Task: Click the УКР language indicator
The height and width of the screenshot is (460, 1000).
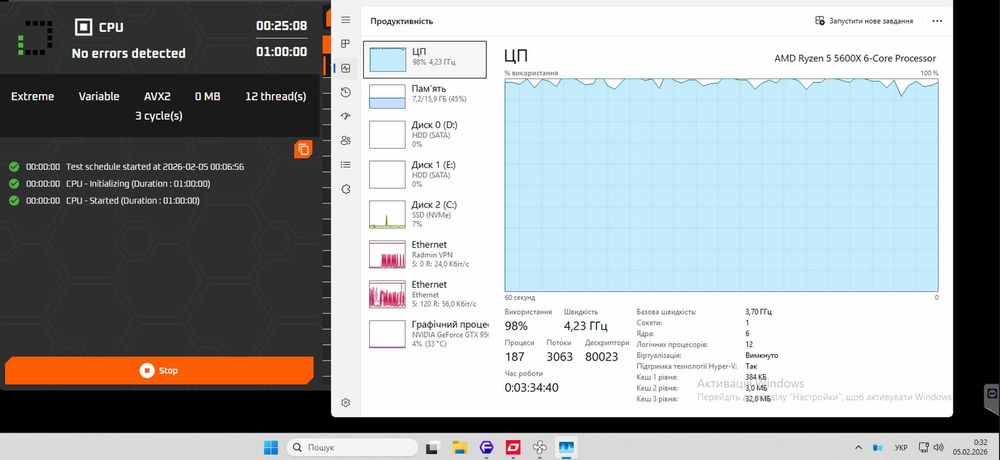Action: pyautogui.click(x=902, y=448)
